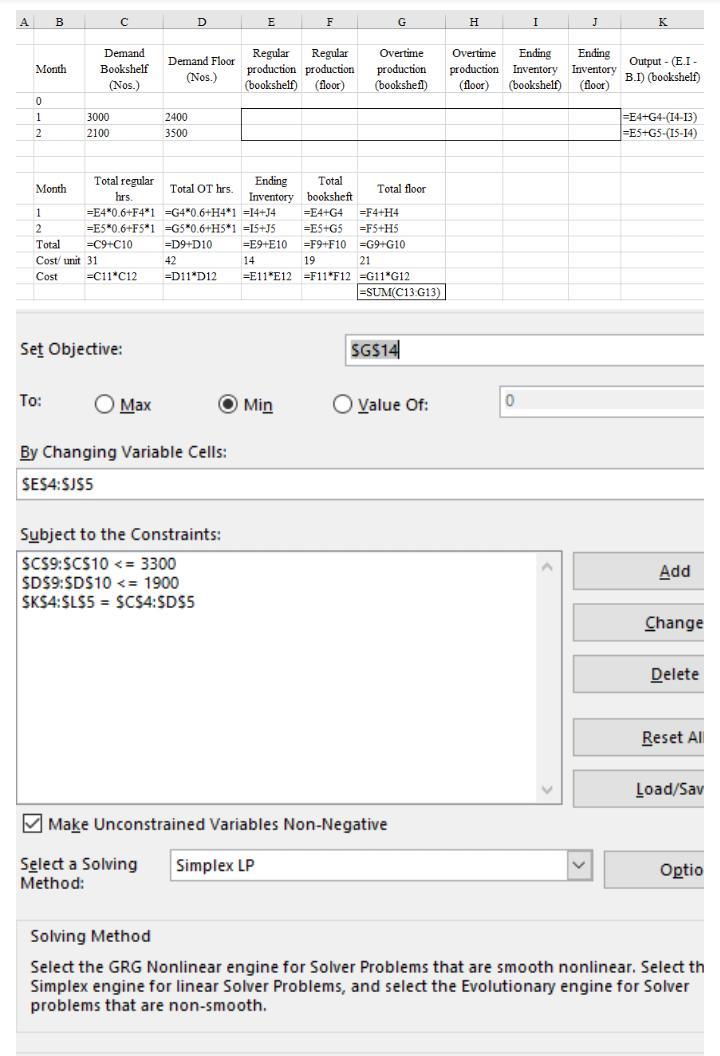The image size is (720, 1056).
Task: Click formula cell =E4+G4-(I4-I3)
Action: tap(662, 117)
